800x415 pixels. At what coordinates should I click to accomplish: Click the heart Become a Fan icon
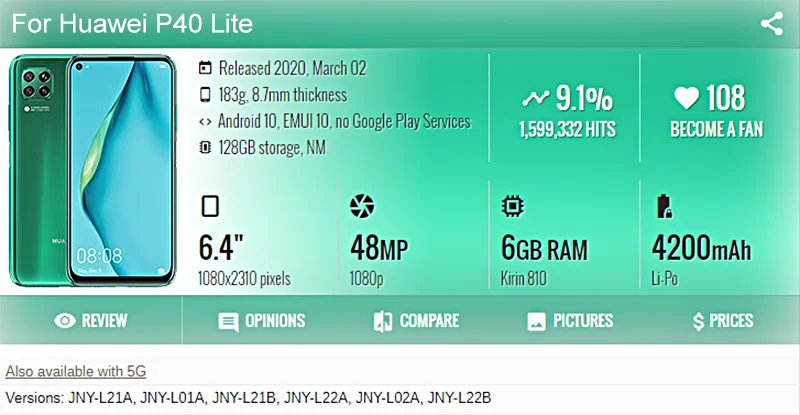pos(685,98)
